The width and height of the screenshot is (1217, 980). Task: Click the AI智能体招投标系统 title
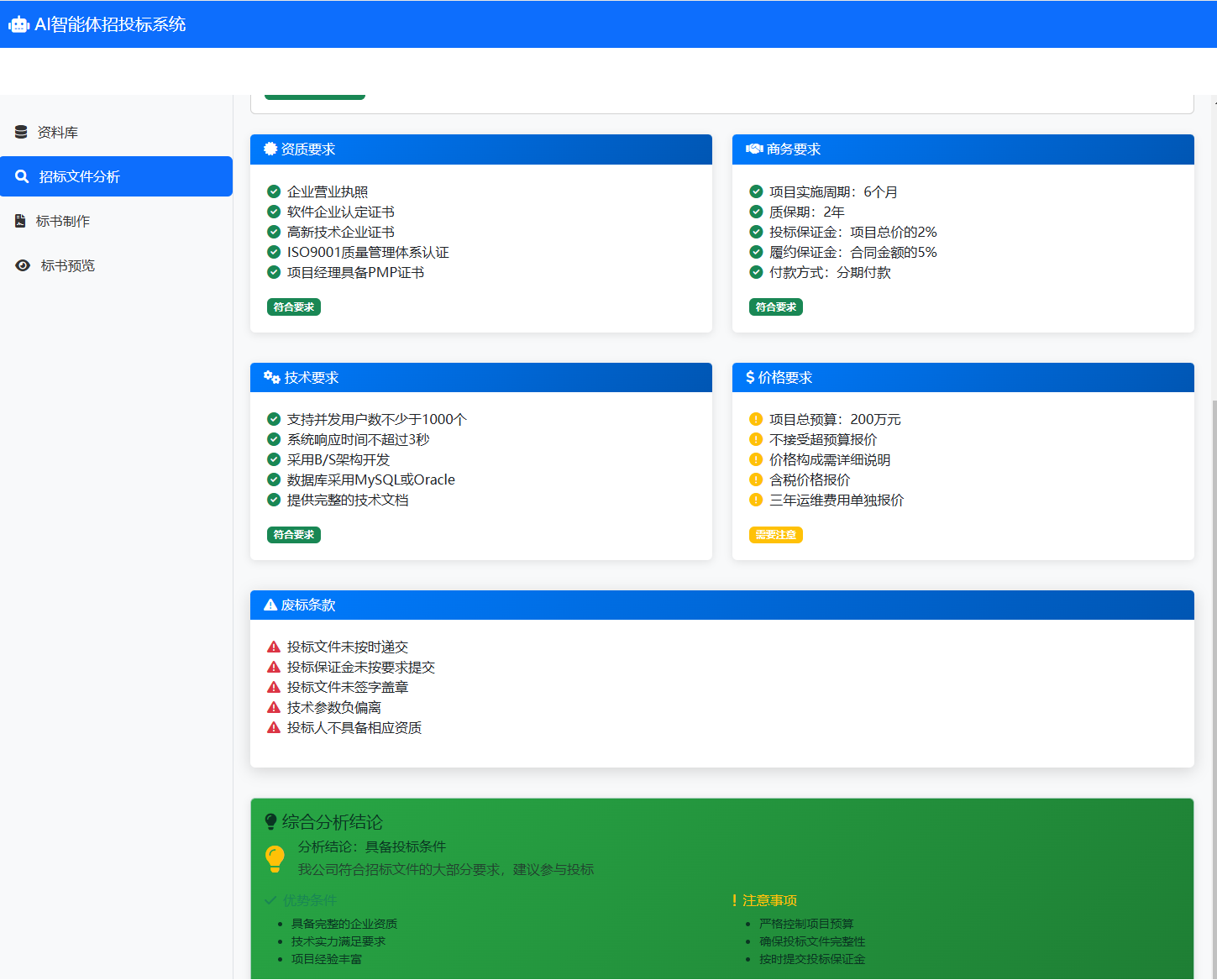click(x=110, y=25)
